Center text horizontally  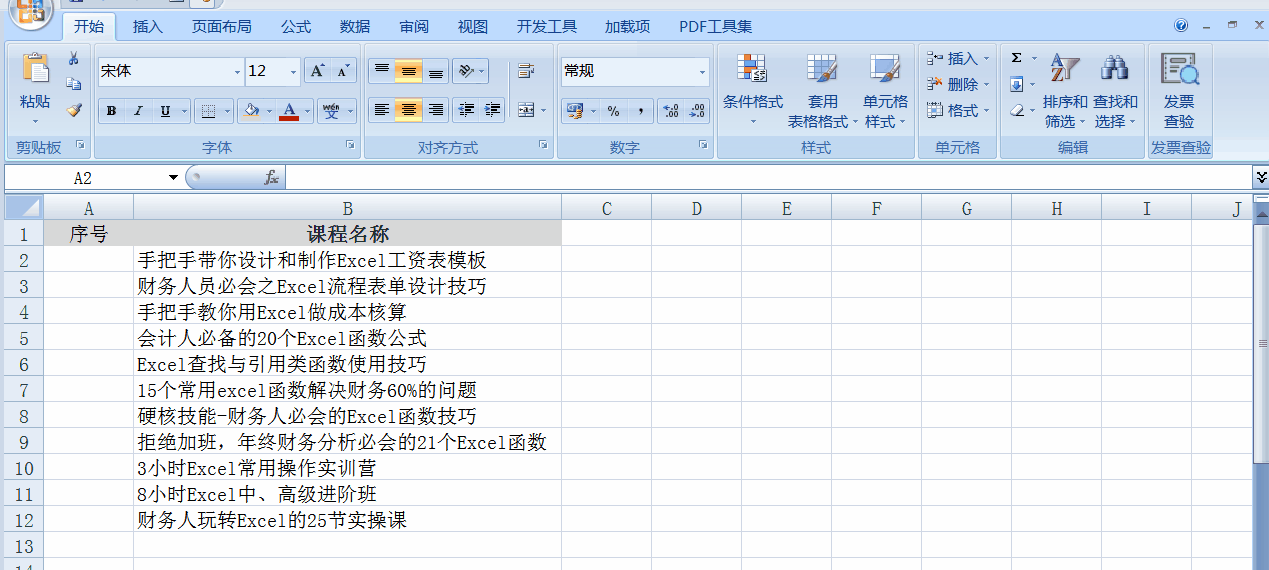(x=408, y=110)
